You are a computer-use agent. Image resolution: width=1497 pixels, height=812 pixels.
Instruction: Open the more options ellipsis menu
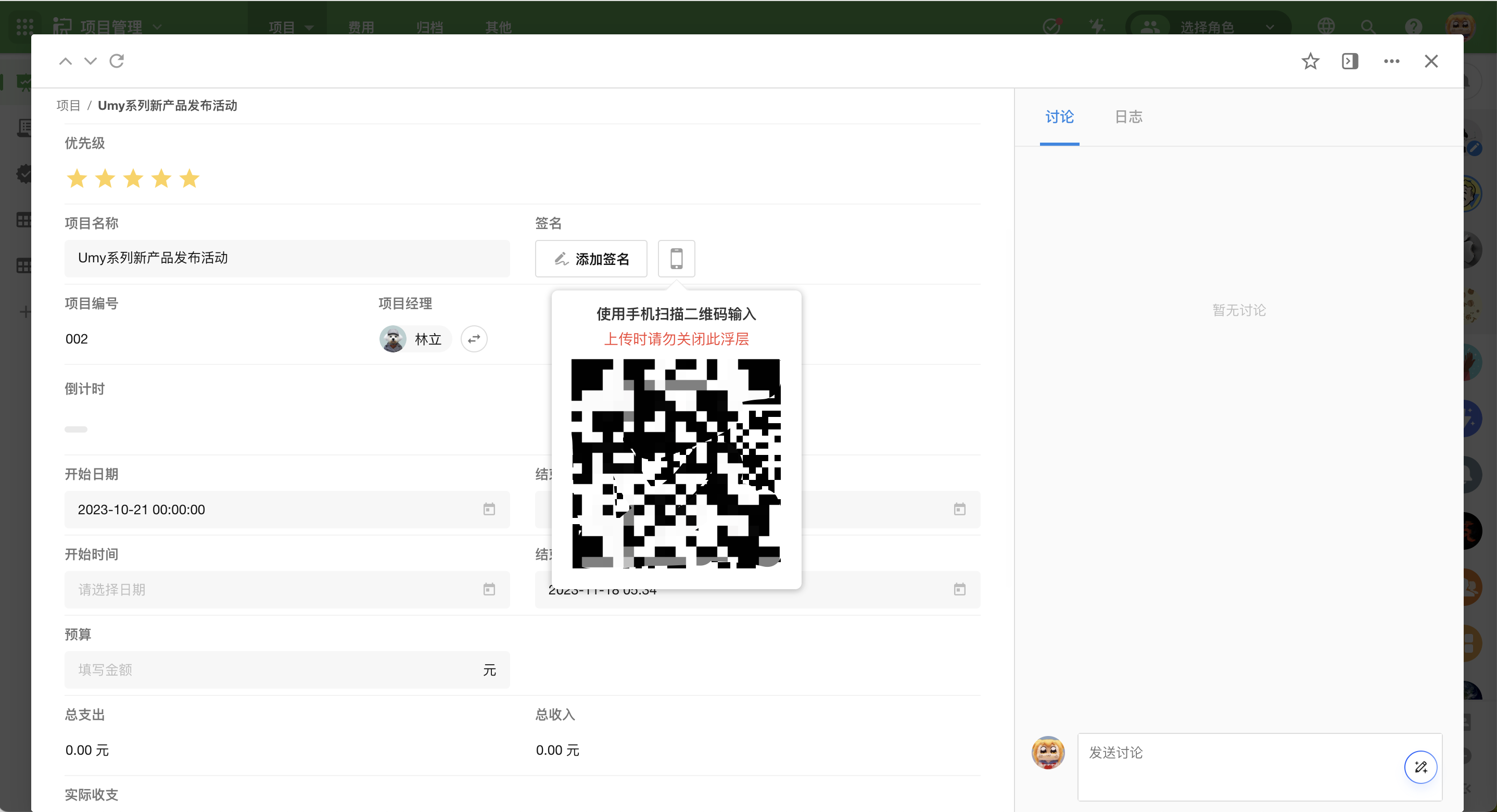click(1391, 61)
